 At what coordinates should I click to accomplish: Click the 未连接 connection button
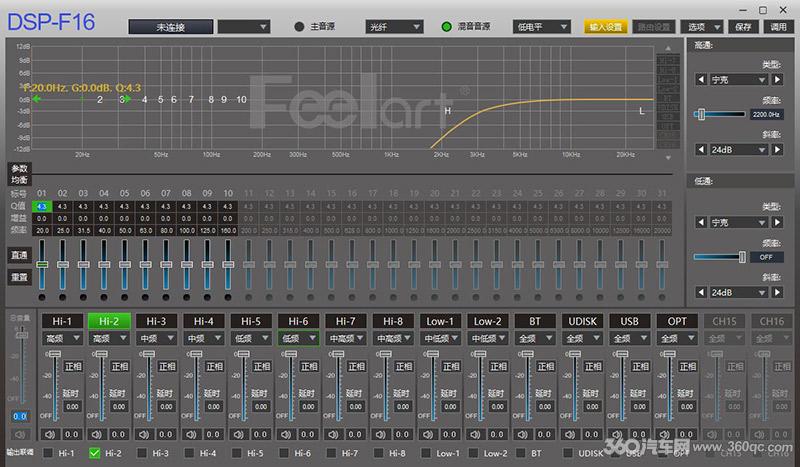170,27
